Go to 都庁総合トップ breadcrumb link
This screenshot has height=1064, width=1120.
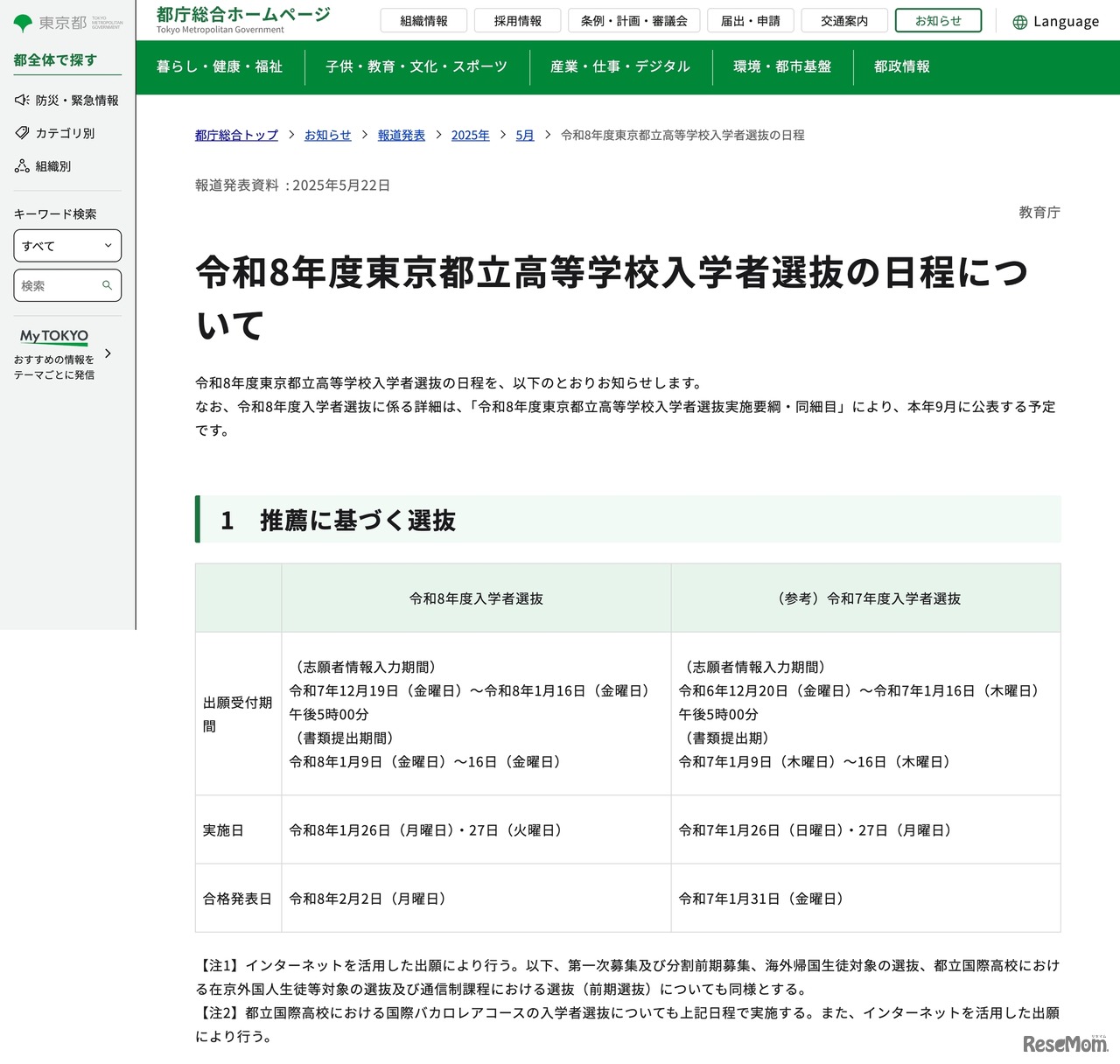coord(236,136)
